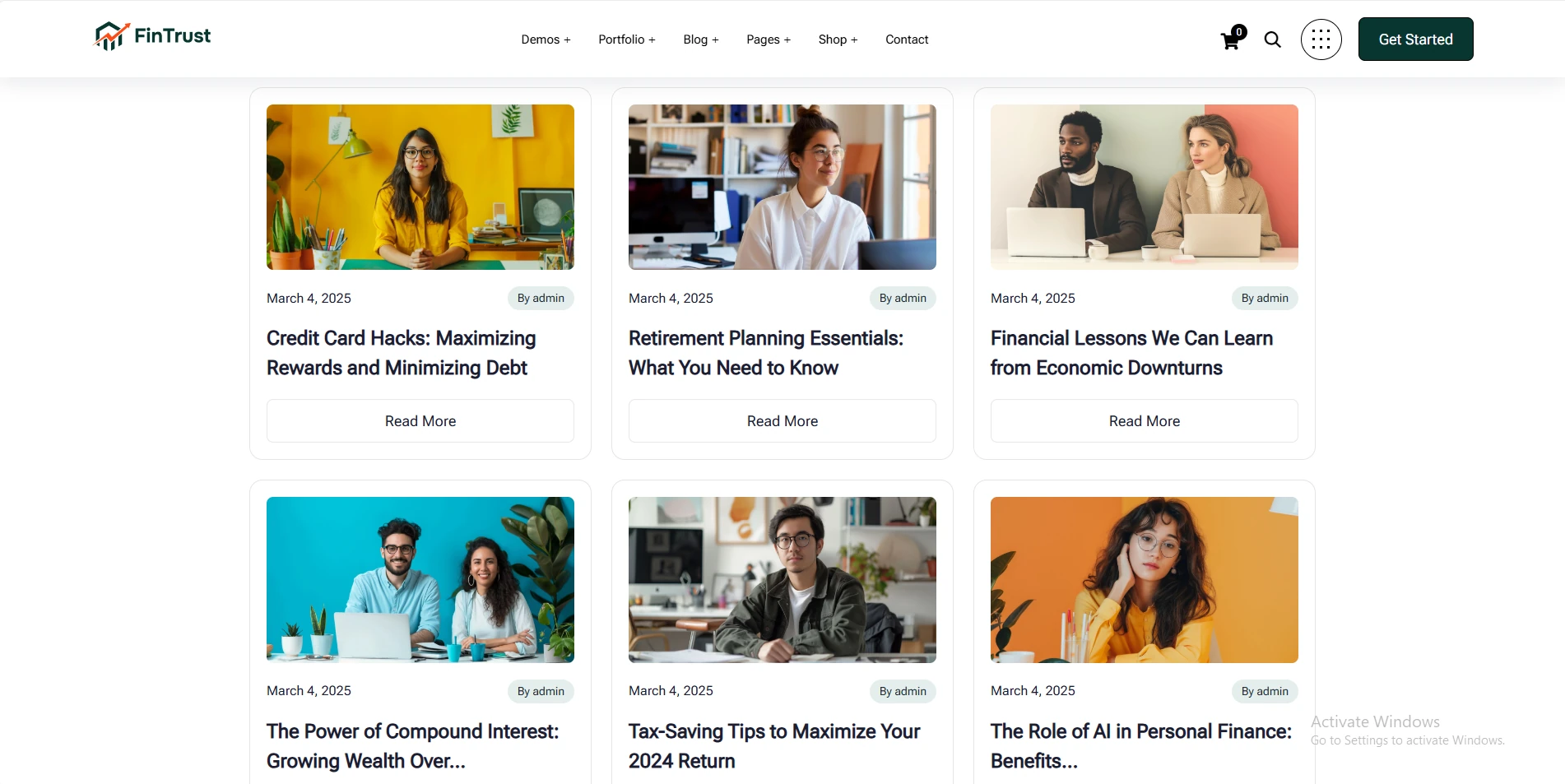Go to the Contact page
The image size is (1565, 784).
[x=907, y=39]
